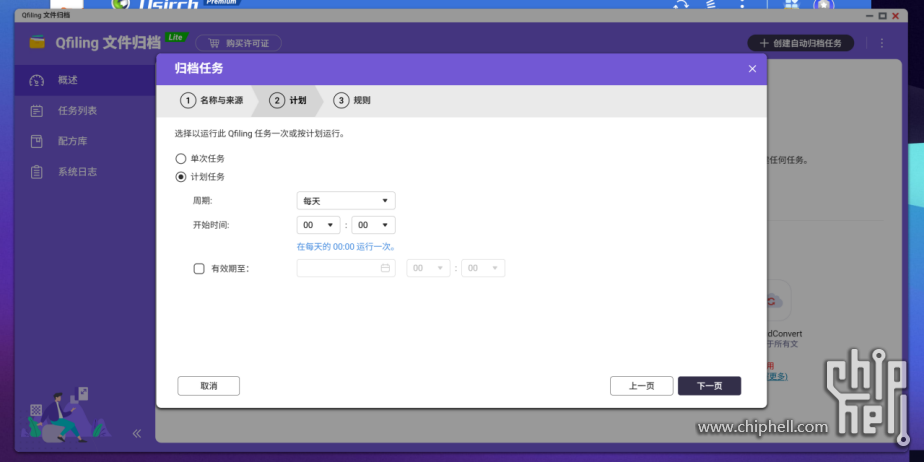924x462 pixels.
Task: Click 购买许可证 button
Action: 238,43
